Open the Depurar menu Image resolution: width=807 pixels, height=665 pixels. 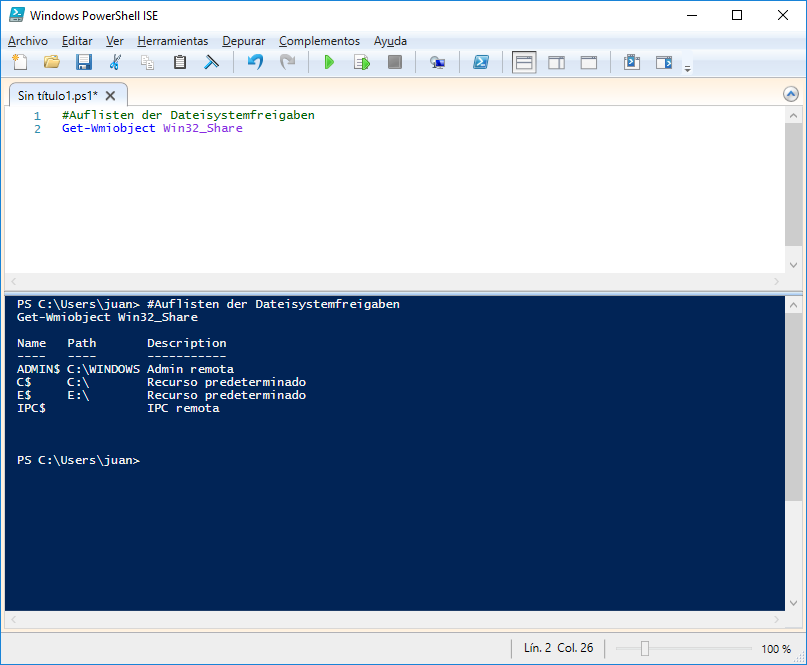tap(243, 41)
